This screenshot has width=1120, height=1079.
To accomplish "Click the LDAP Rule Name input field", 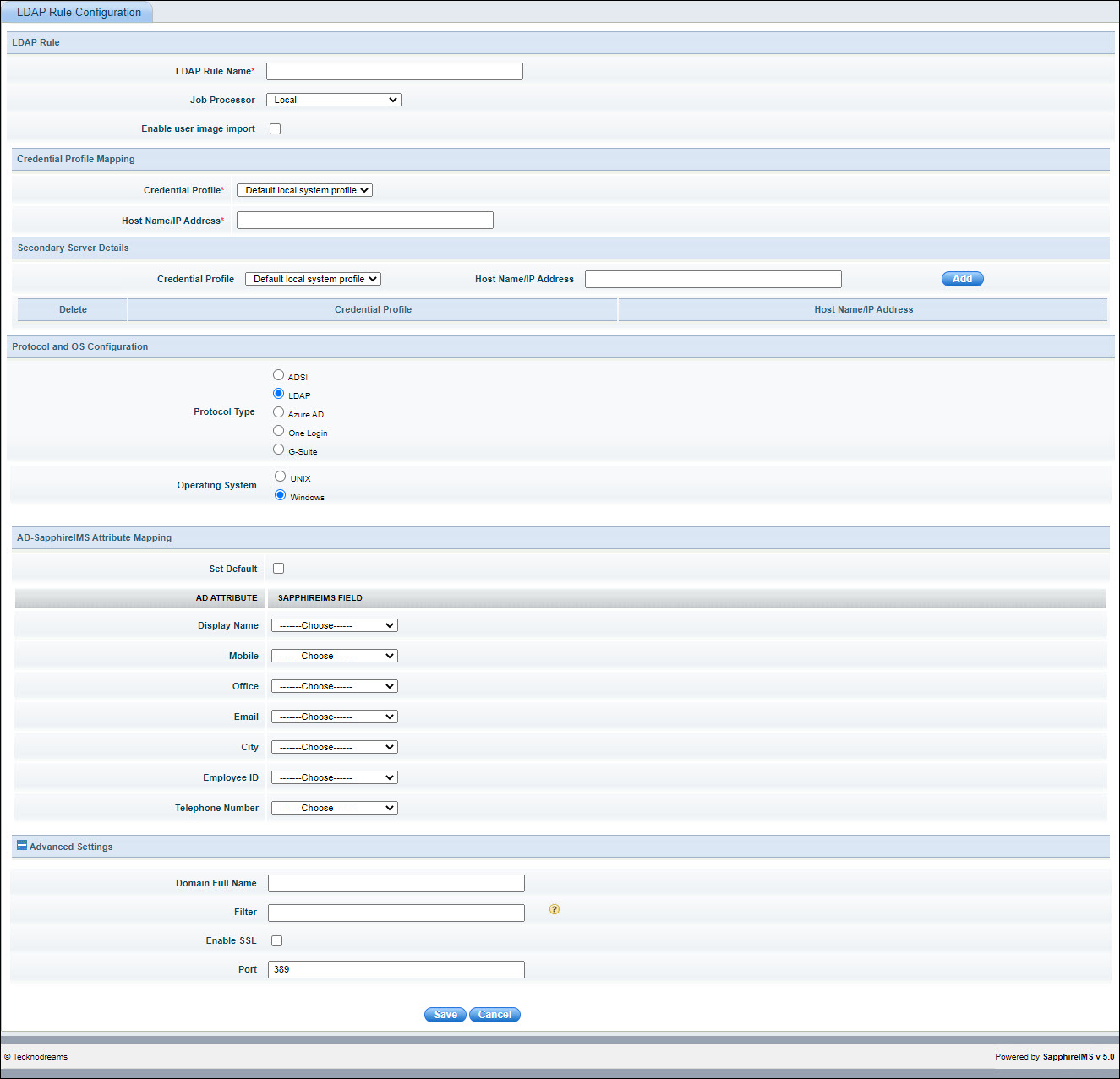I will [395, 72].
